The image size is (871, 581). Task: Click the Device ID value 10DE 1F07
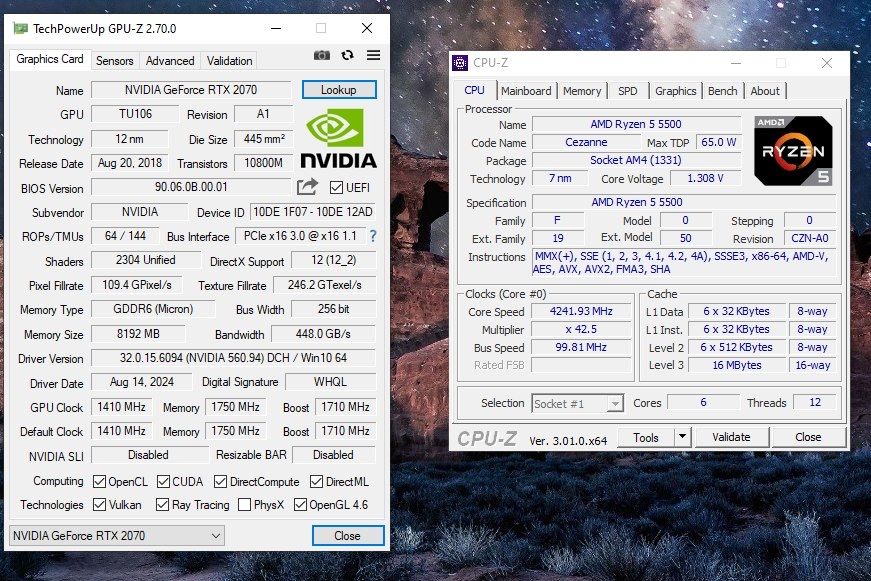313,212
